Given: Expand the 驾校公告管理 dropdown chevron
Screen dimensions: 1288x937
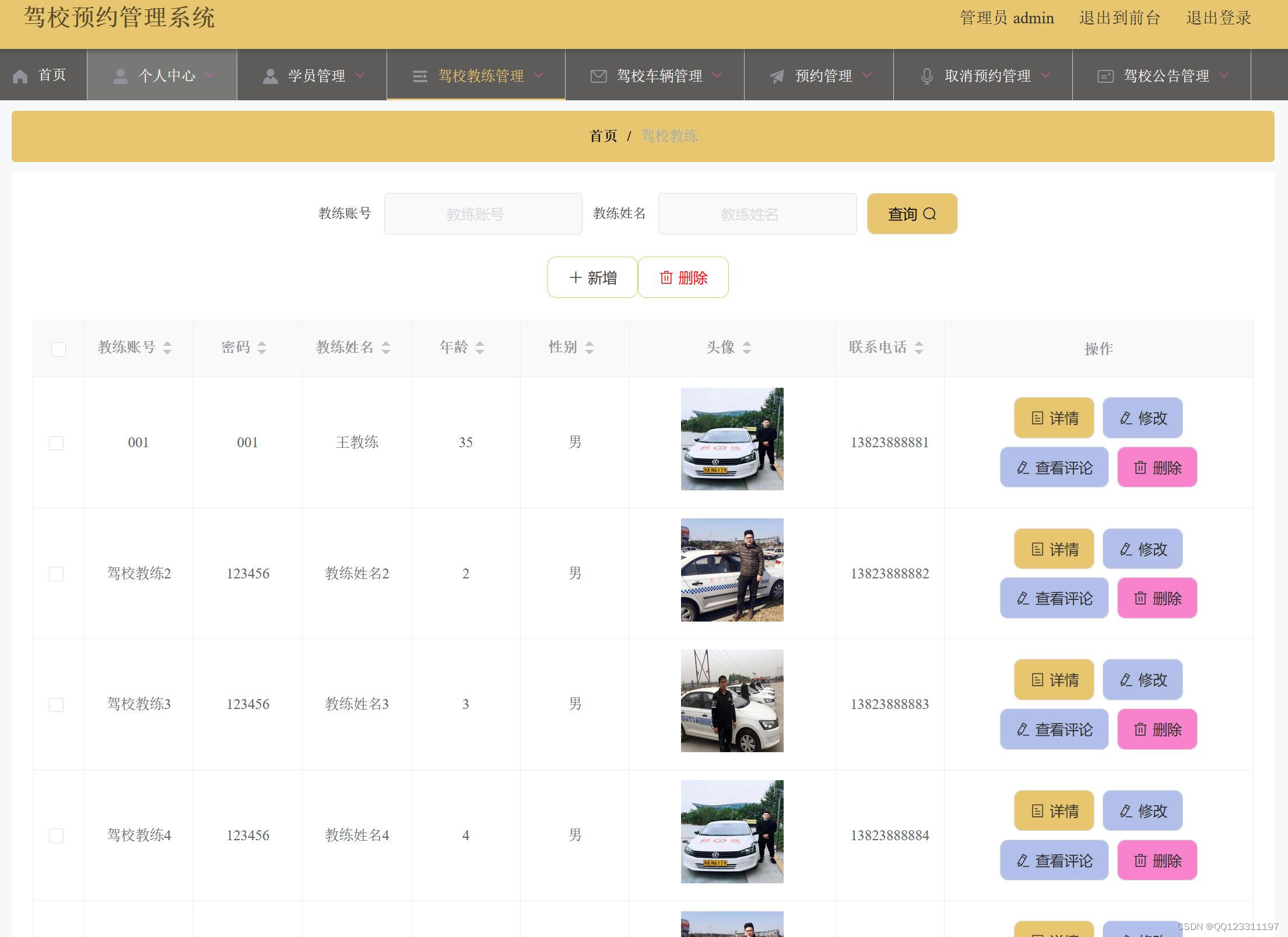Looking at the screenshot, I should pos(1224,75).
